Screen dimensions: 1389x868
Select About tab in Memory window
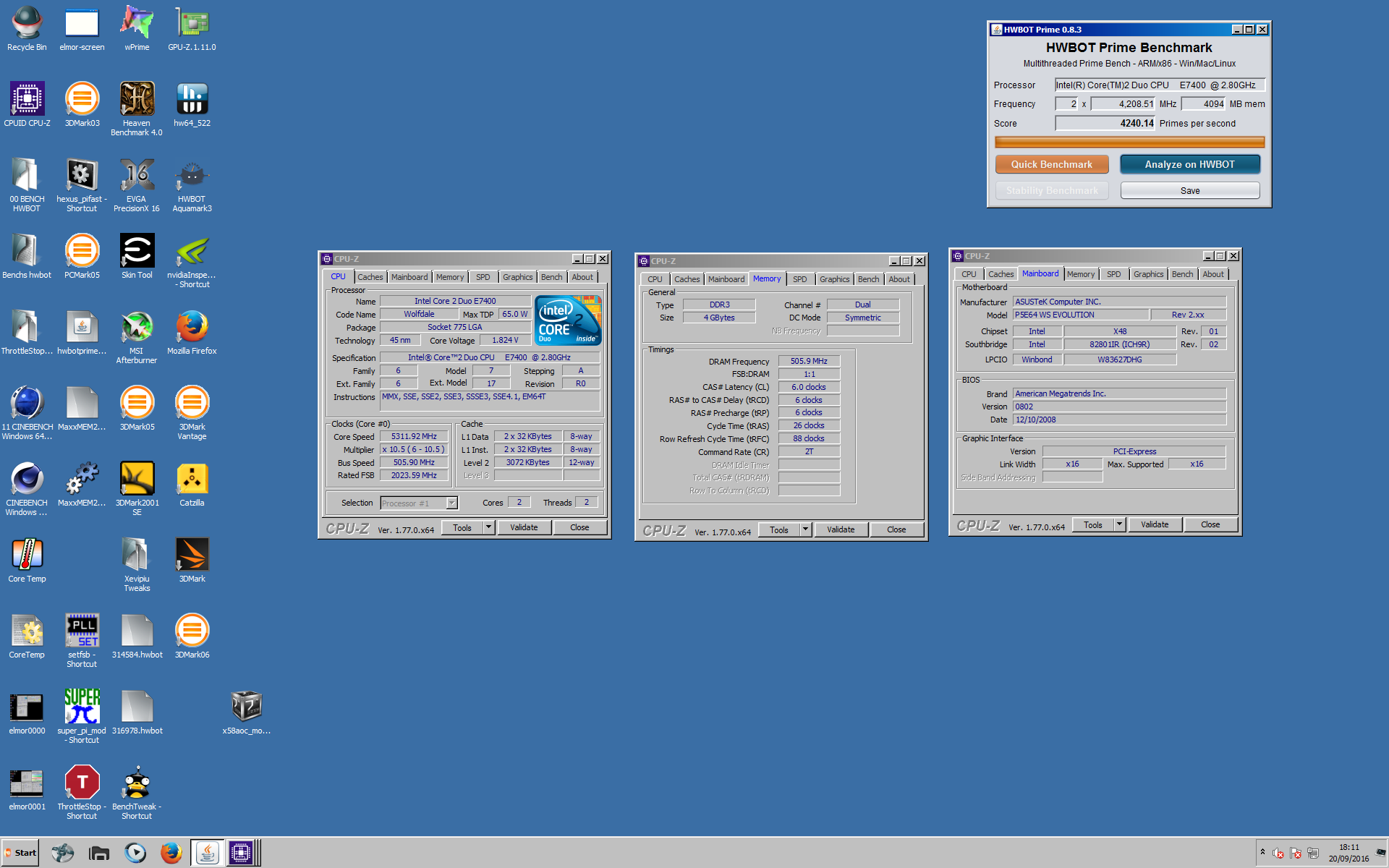(x=899, y=279)
